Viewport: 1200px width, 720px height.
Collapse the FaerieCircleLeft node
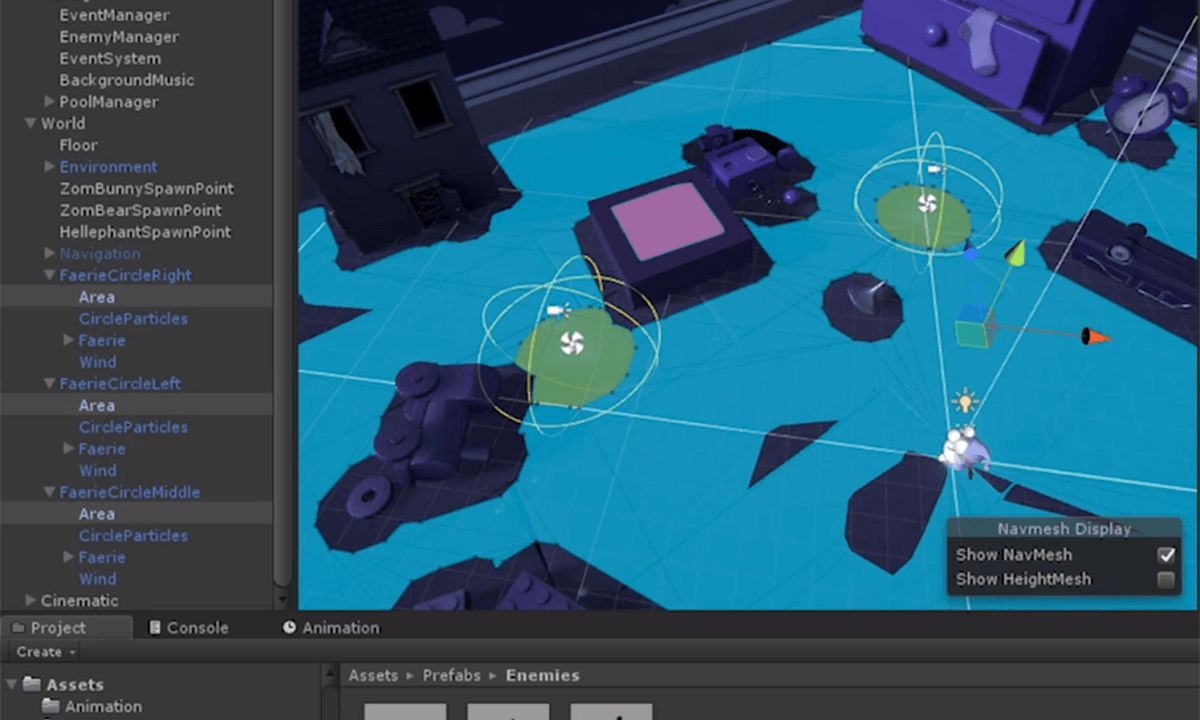coord(49,384)
